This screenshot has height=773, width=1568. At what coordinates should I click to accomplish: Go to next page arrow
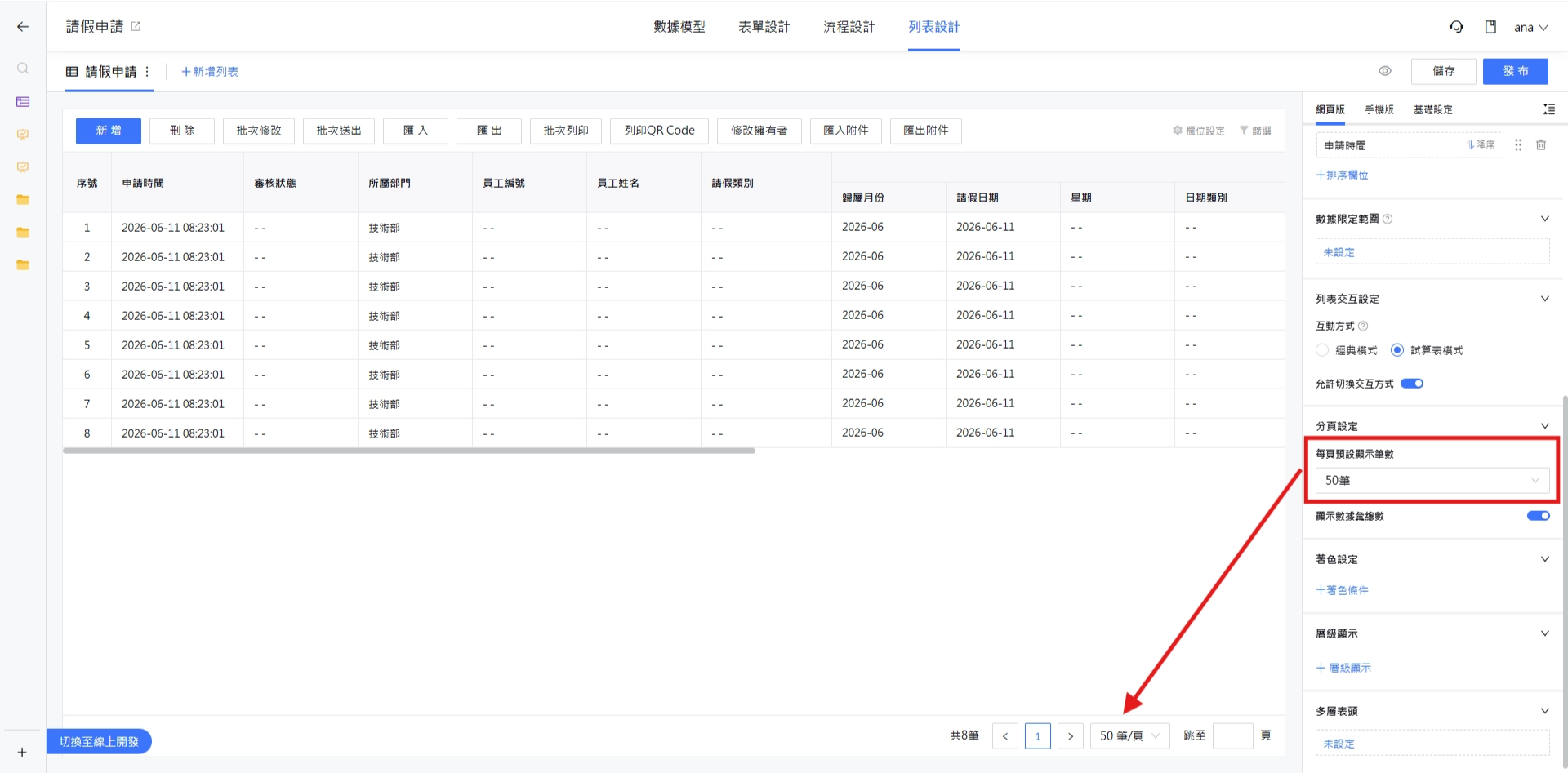point(1071,736)
